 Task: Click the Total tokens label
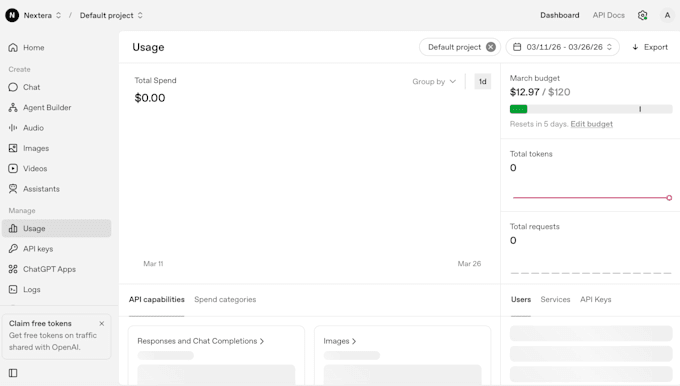tap(531, 154)
